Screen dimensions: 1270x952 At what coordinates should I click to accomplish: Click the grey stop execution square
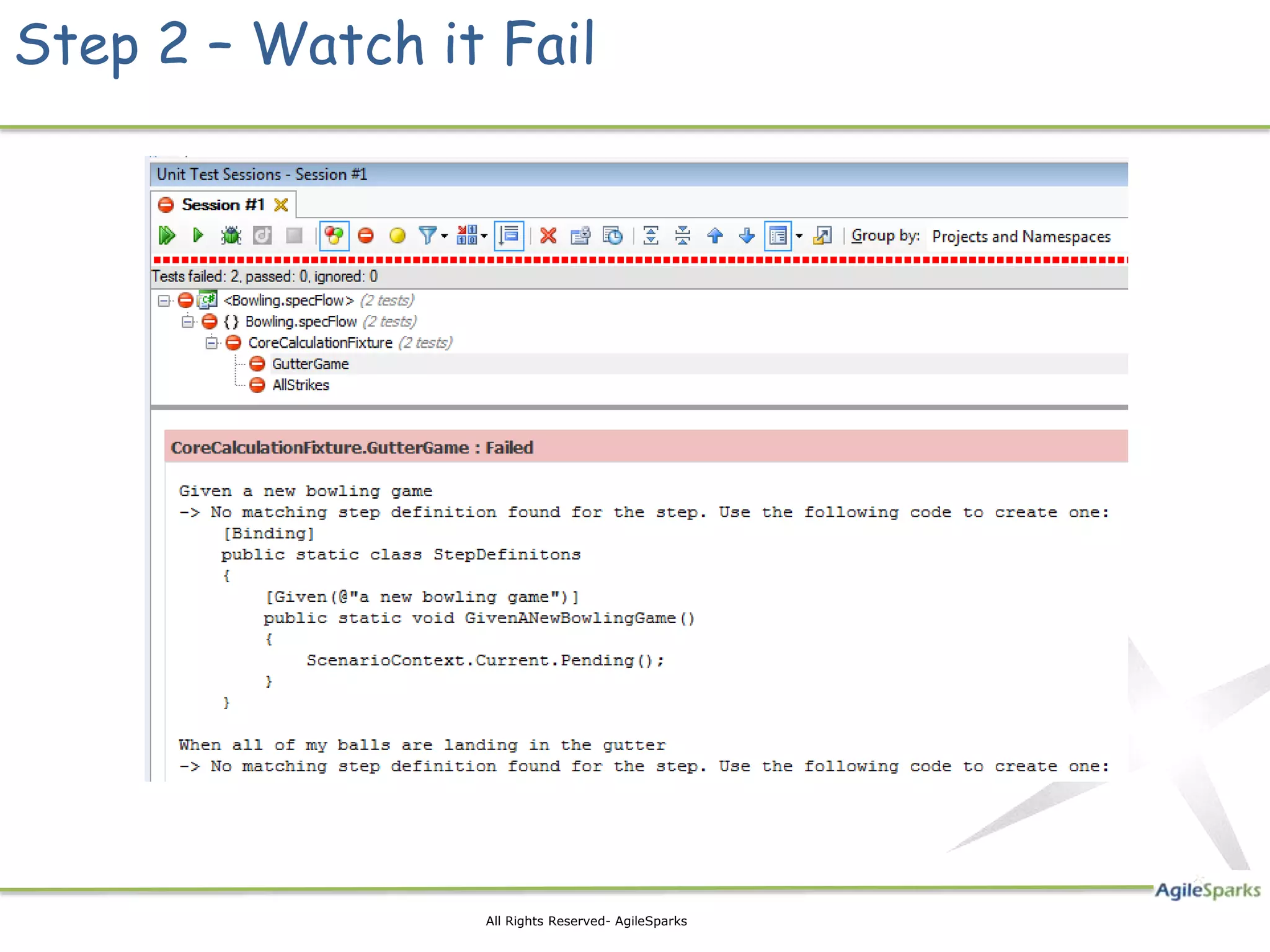click(x=294, y=236)
